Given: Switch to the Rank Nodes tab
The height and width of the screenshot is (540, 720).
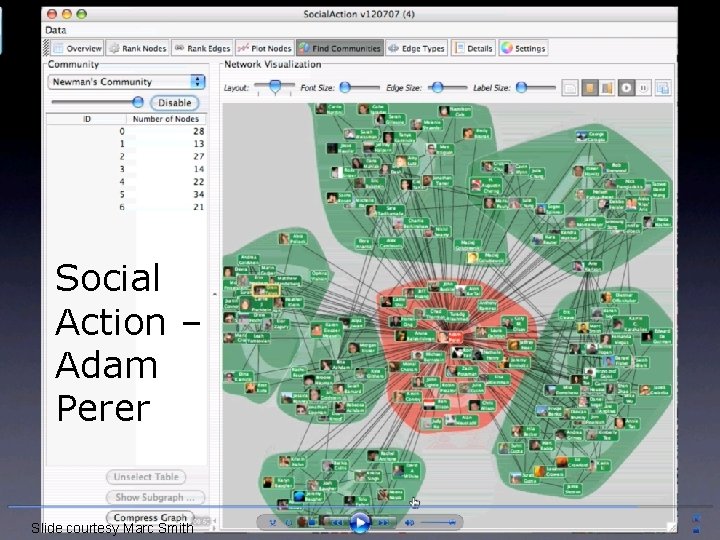Looking at the screenshot, I should point(138,48).
